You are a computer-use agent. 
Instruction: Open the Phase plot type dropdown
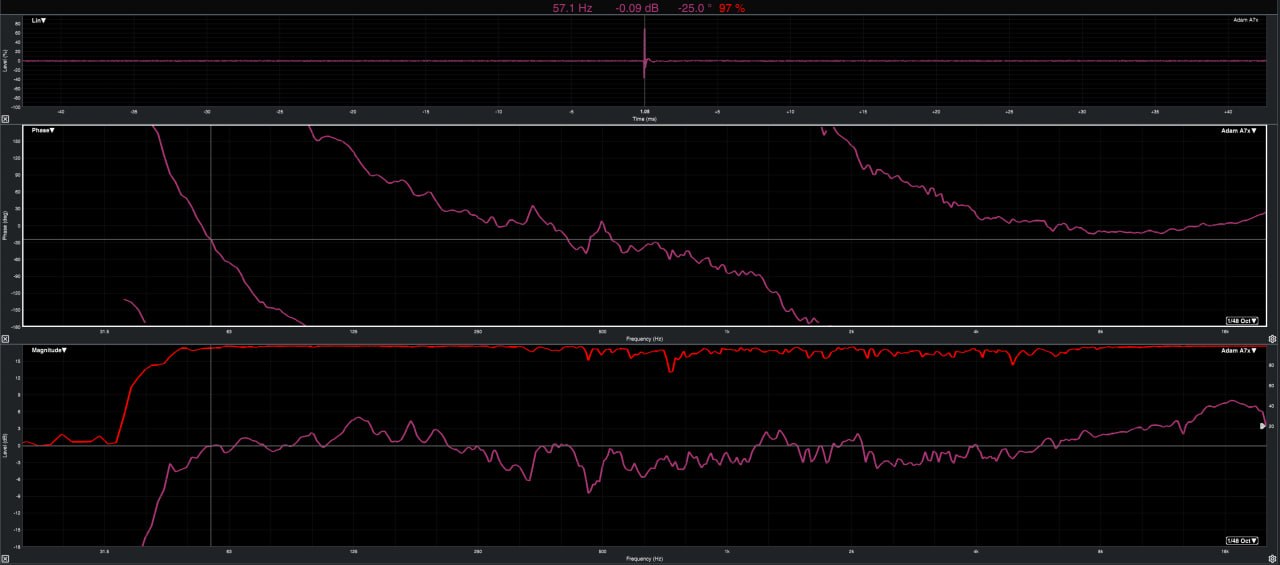[x=44, y=130]
